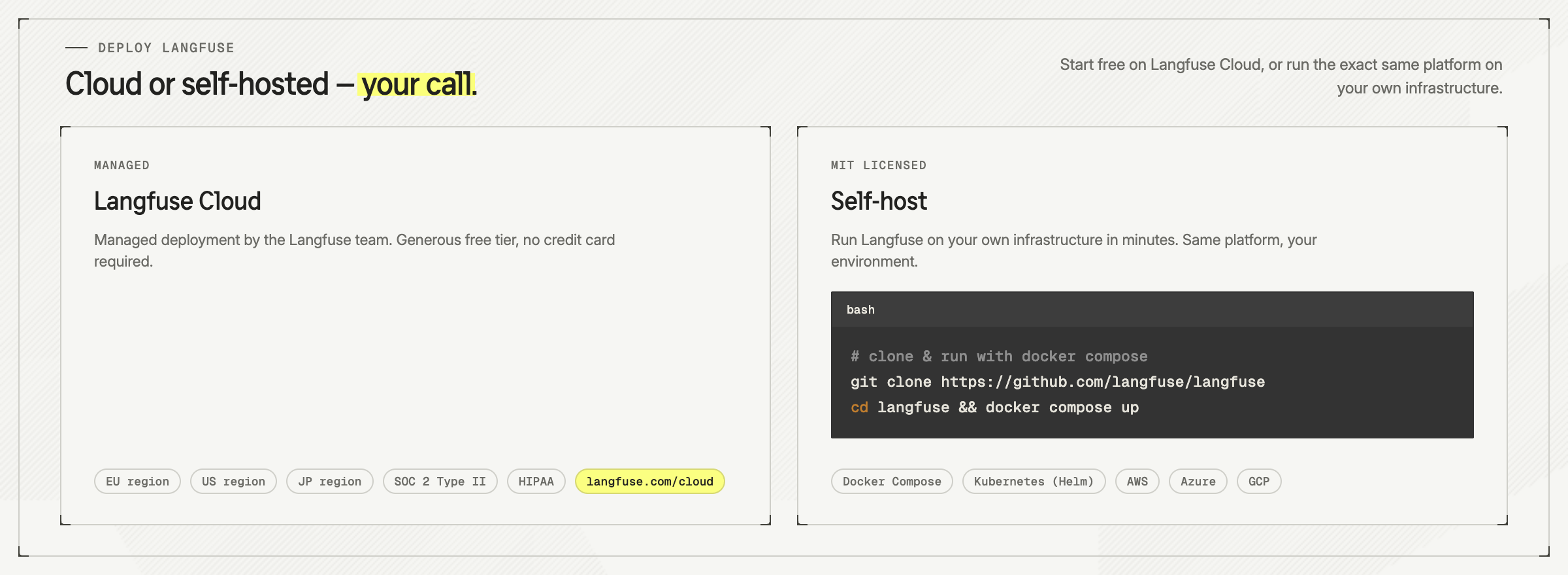The width and height of the screenshot is (1568, 575).
Task: Click the HIPAA badge
Action: pos(536,482)
